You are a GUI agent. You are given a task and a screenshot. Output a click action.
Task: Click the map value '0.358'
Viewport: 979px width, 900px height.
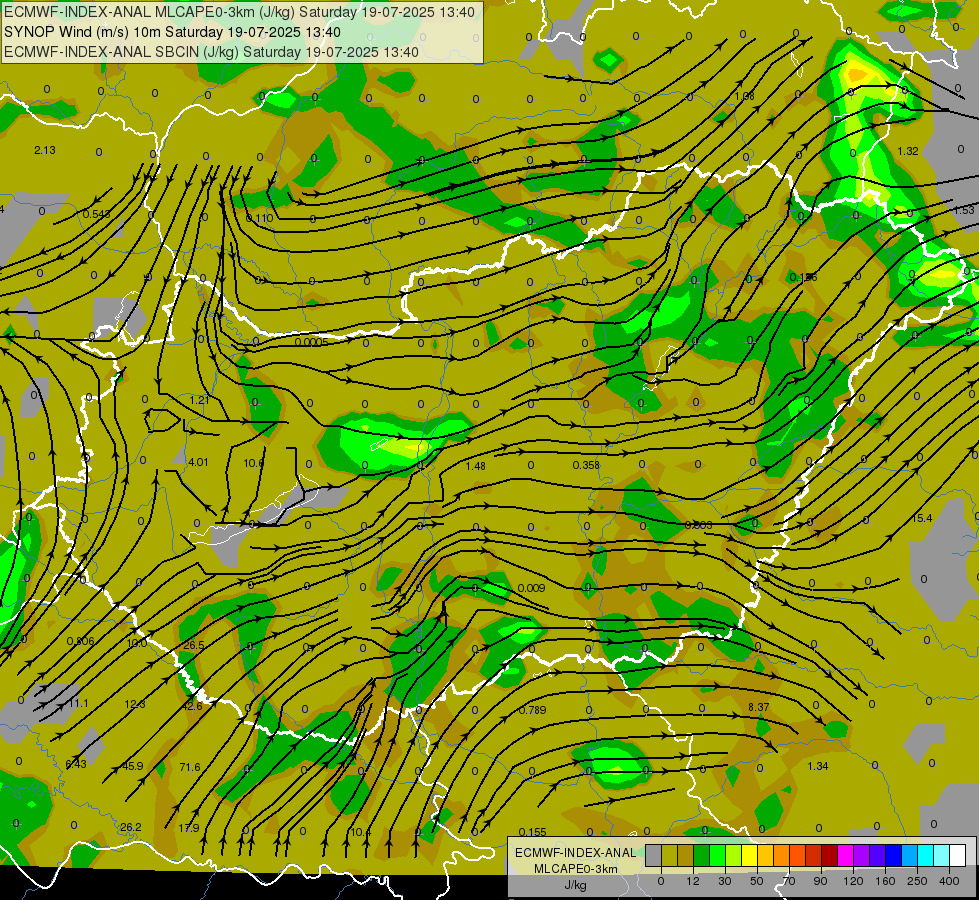586,465
